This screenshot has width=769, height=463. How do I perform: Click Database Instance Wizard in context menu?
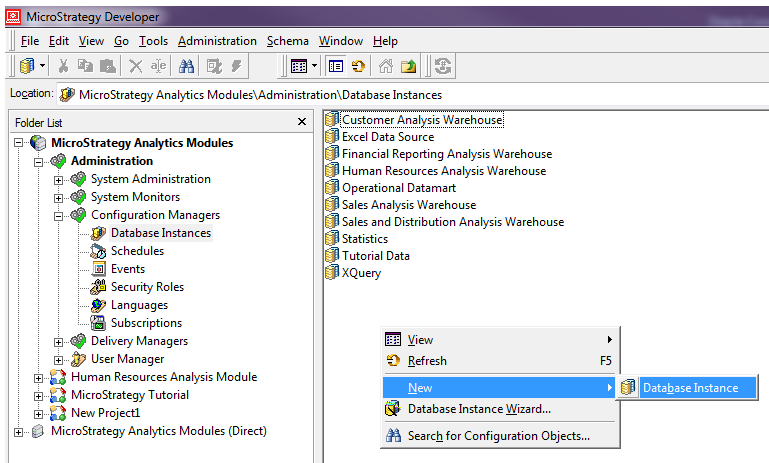click(478, 409)
